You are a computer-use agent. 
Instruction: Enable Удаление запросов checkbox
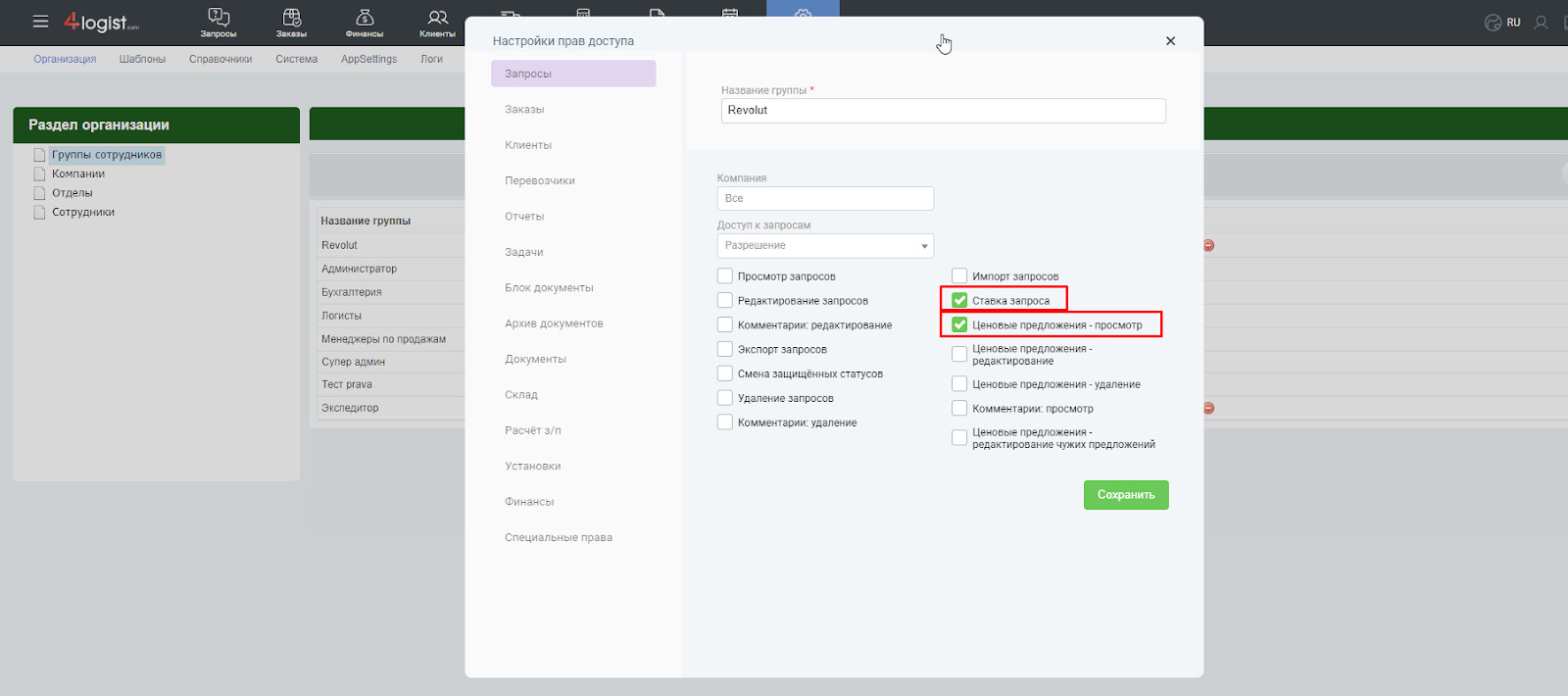pyautogui.click(x=725, y=398)
